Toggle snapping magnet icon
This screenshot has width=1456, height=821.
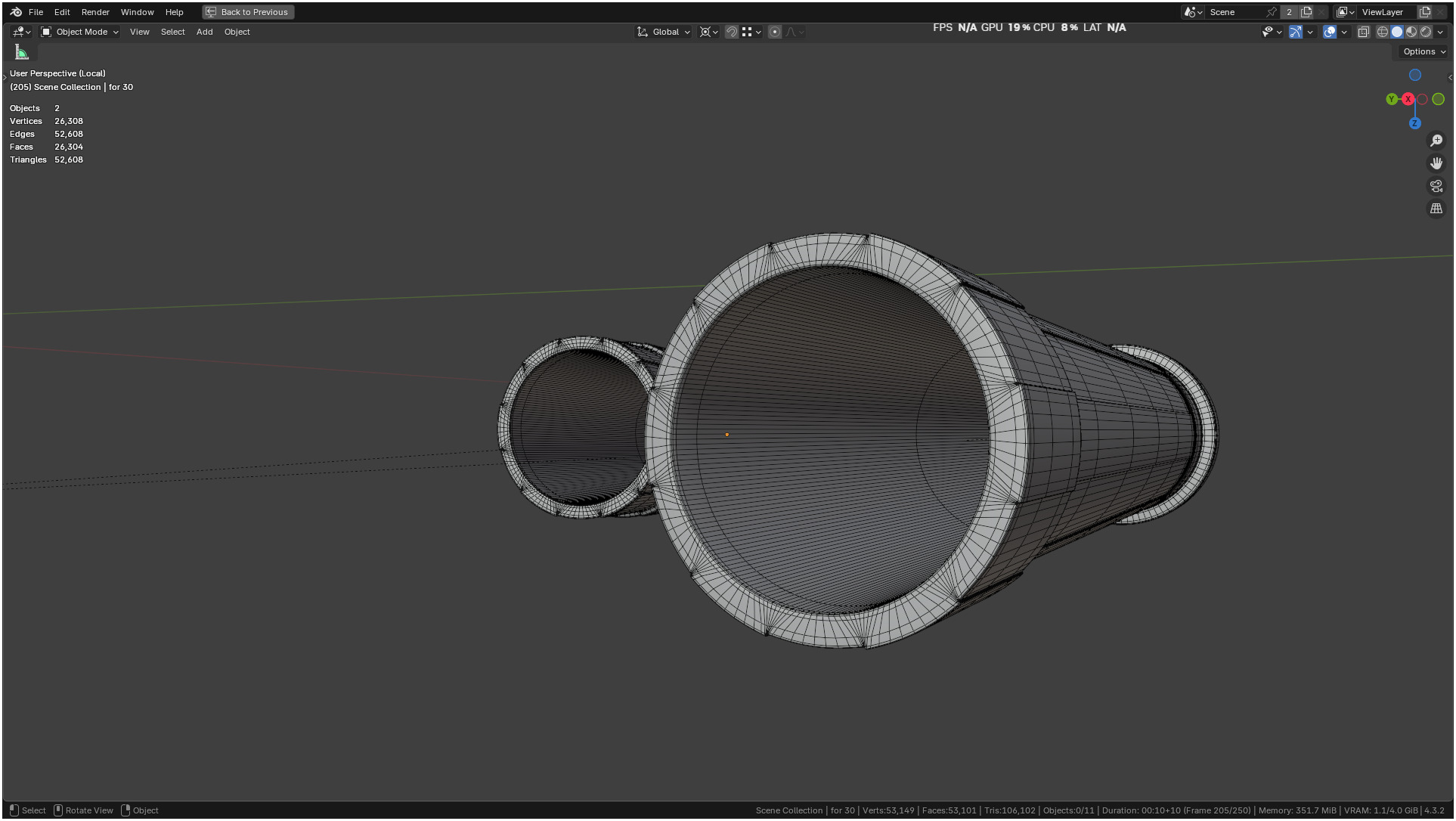731,32
